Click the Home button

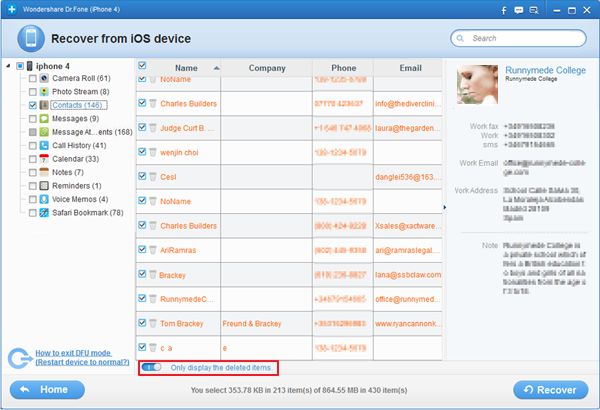click(x=47, y=390)
